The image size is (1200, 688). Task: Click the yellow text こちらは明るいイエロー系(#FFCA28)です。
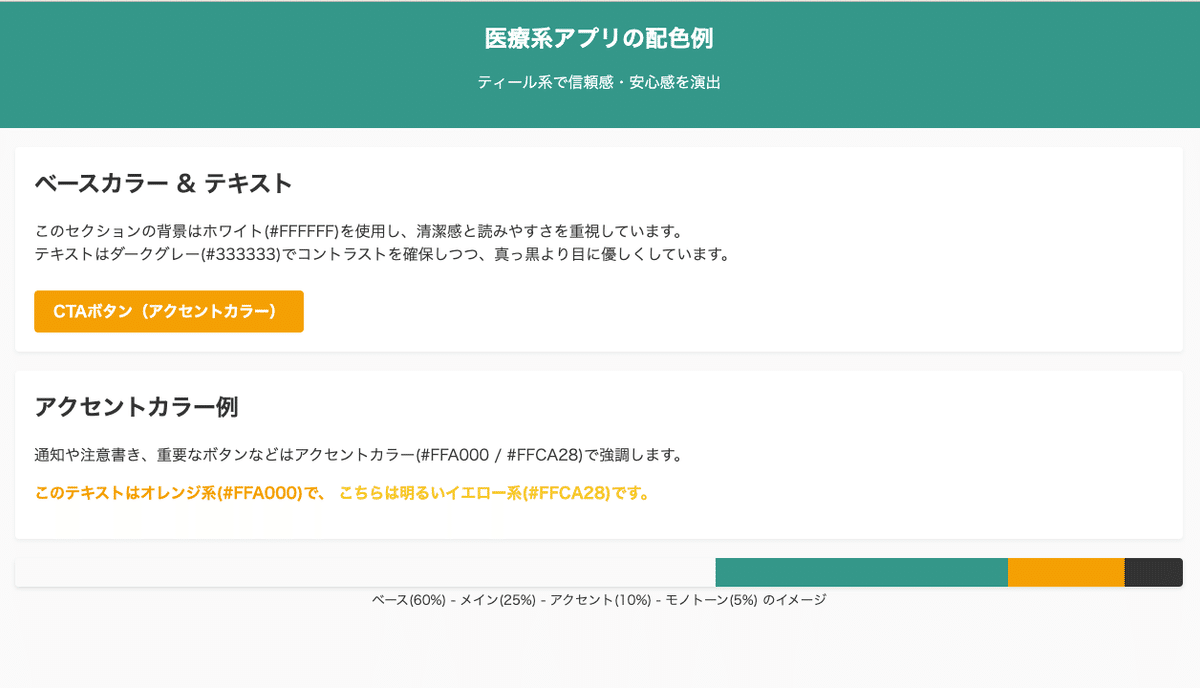[494, 493]
